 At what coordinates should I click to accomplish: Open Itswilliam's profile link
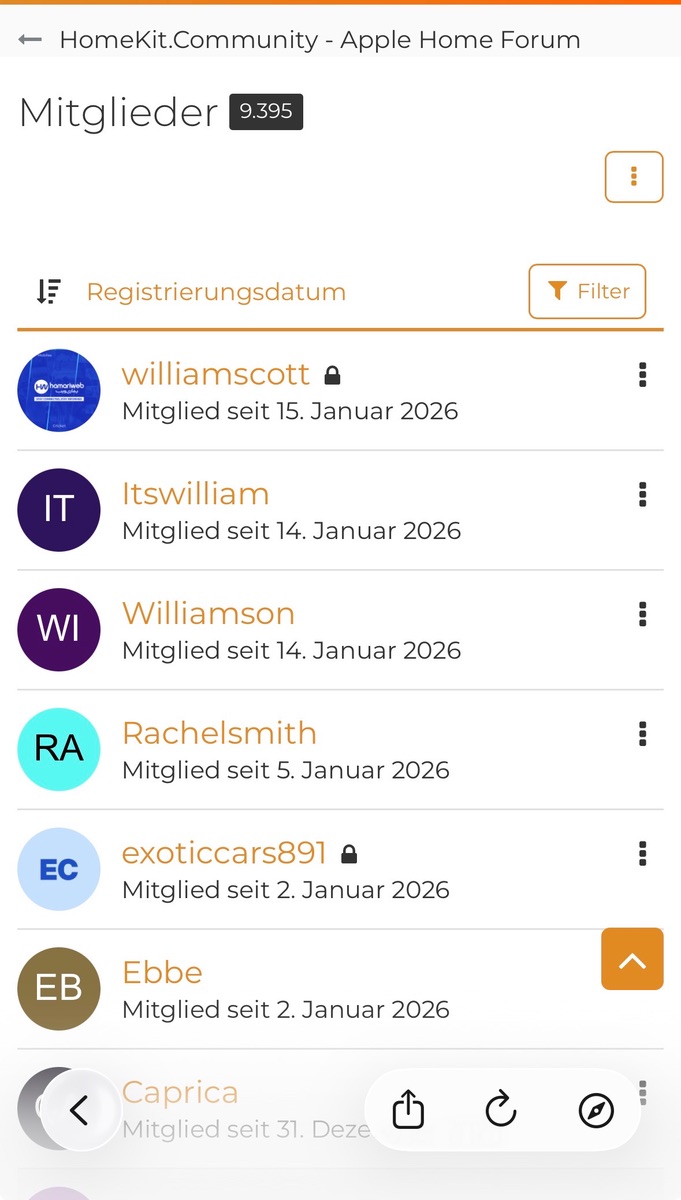click(x=196, y=494)
